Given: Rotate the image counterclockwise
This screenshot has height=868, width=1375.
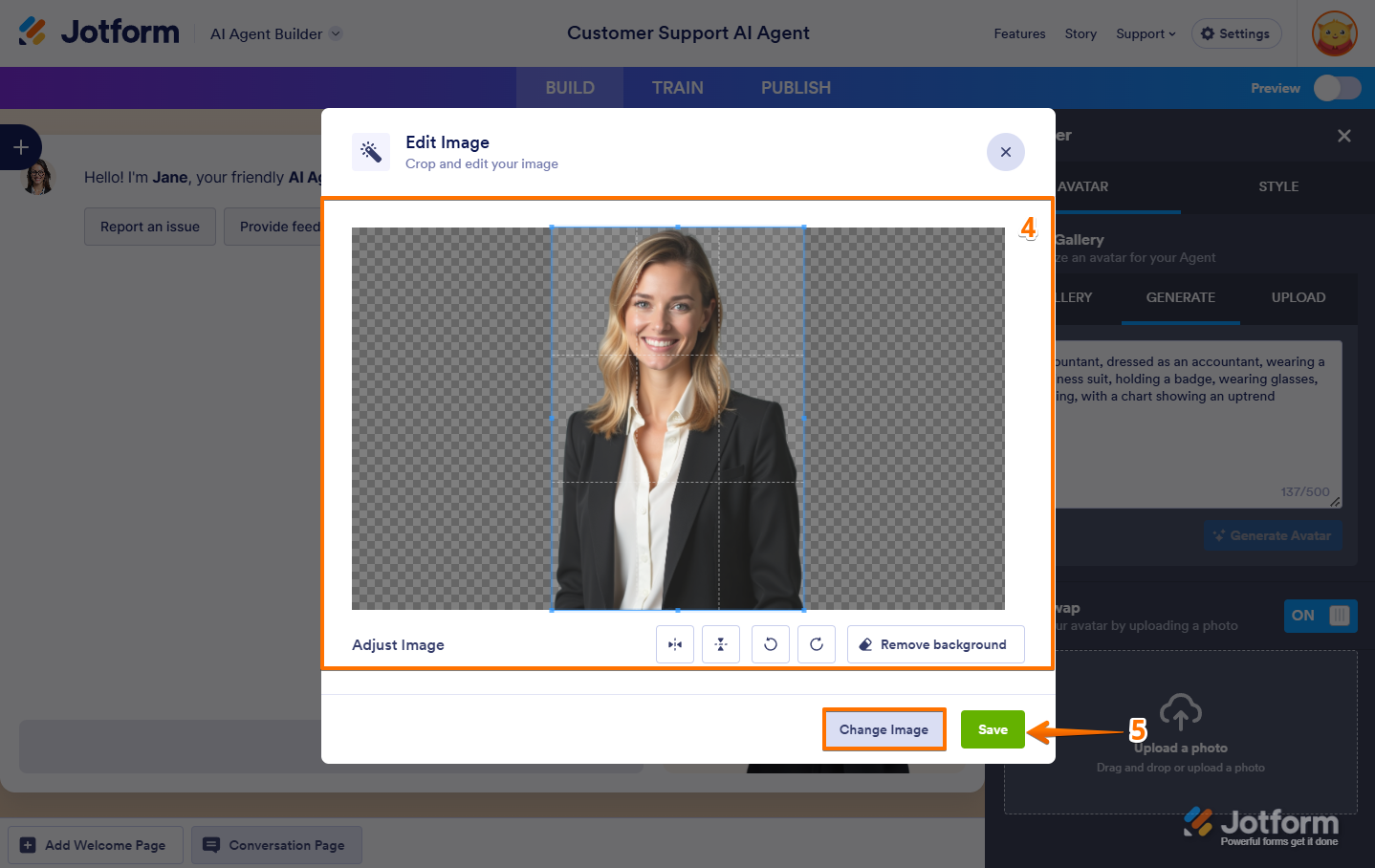Looking at the screenshot, I should (x=771, y=644).
